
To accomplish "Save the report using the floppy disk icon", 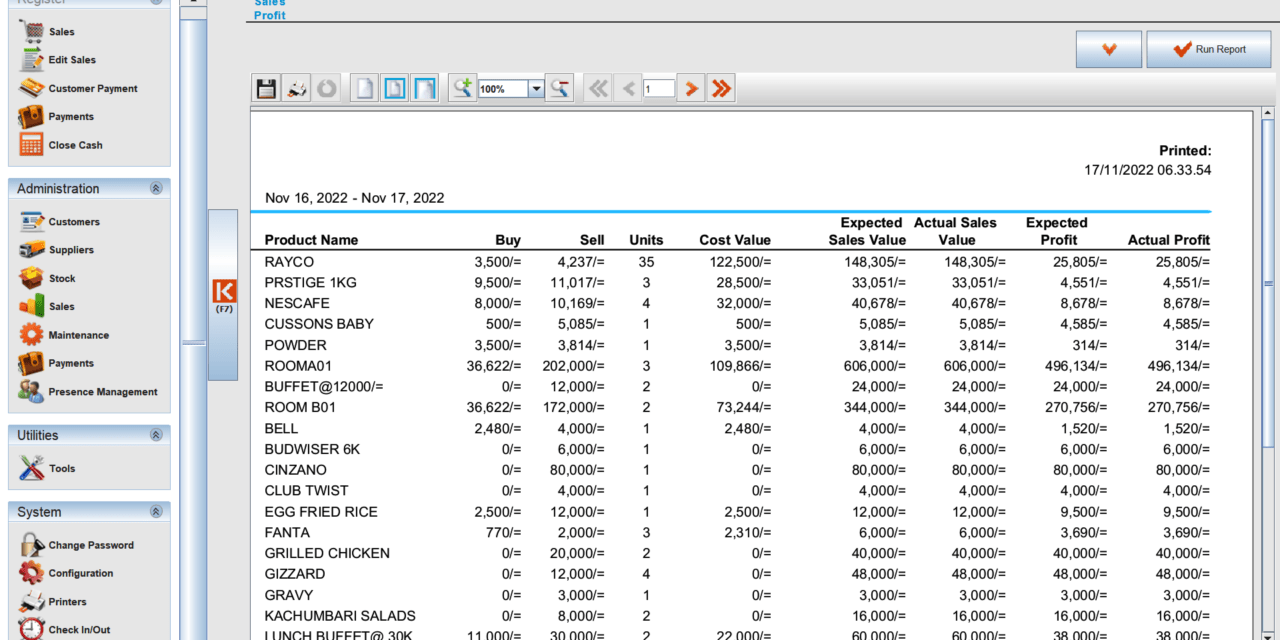I will (266, 89).
